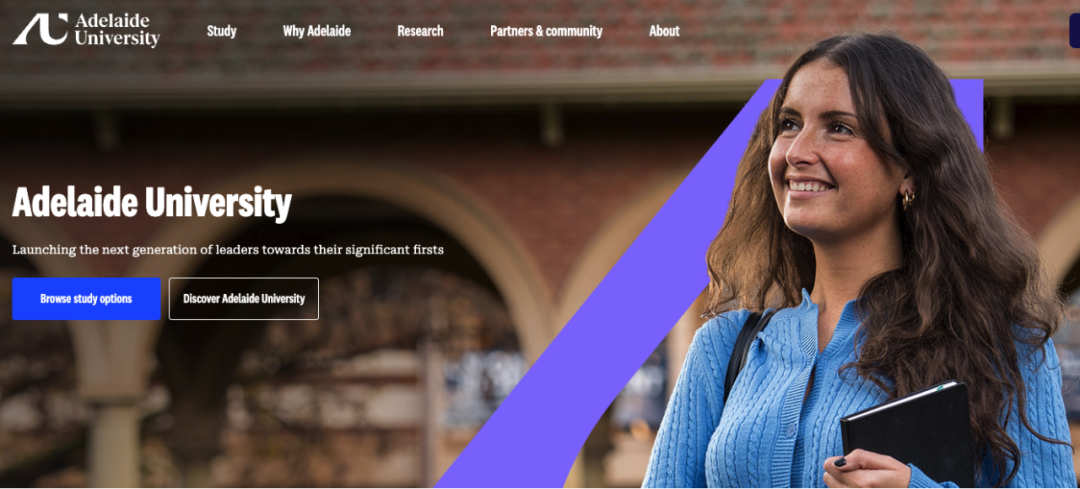
Task: Click the tagline about launching next generation leaders
Action: point(228,249)
